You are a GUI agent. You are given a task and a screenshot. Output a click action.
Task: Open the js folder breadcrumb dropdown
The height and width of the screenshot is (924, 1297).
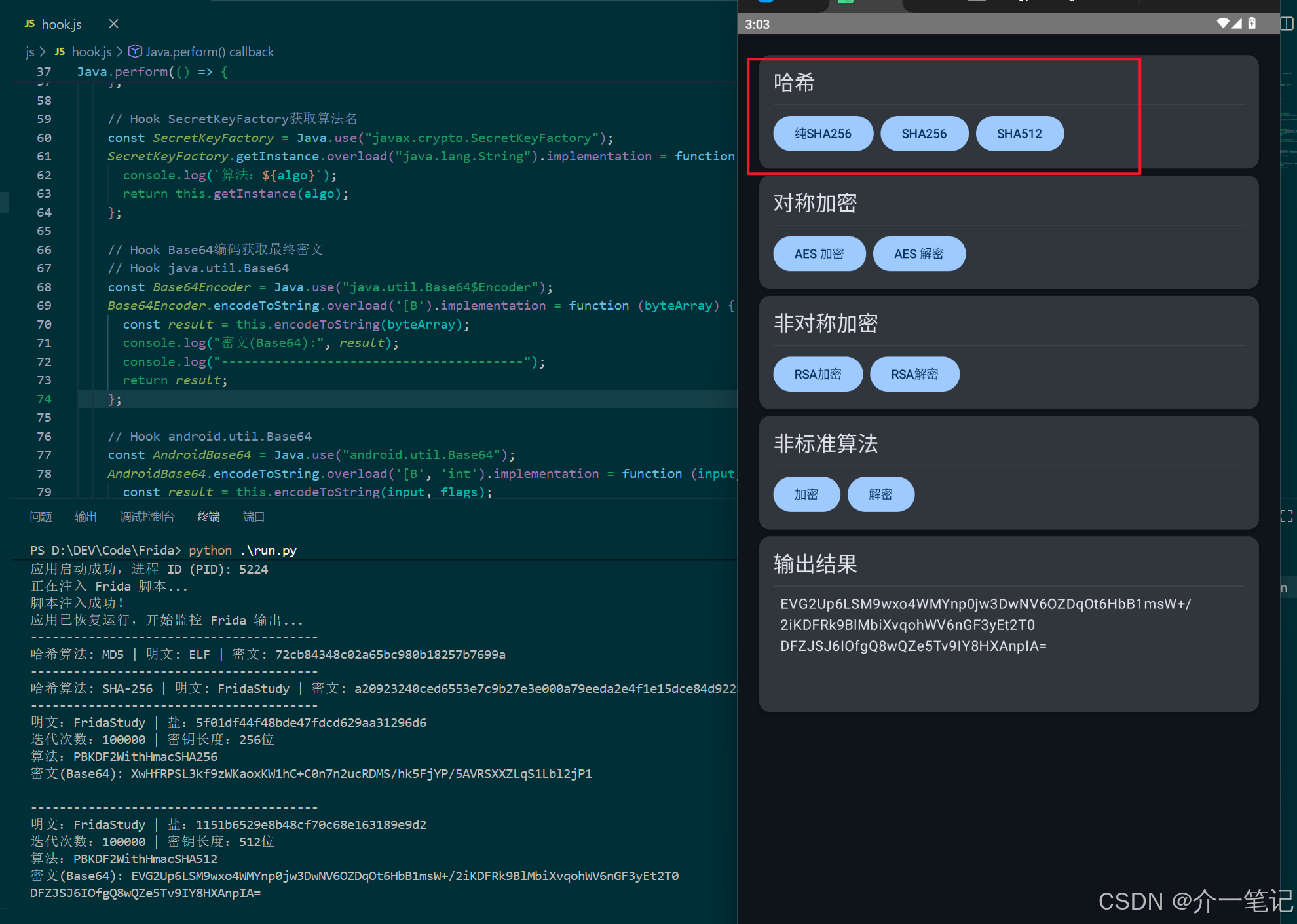(30, 52)
